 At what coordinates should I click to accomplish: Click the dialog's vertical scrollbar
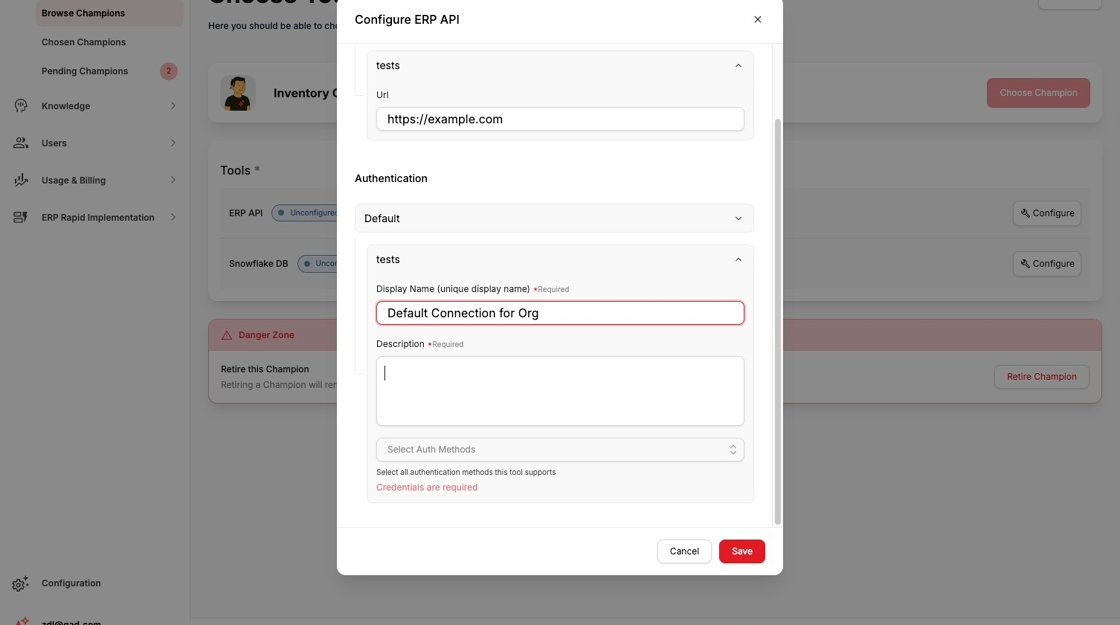click(777, 321)
